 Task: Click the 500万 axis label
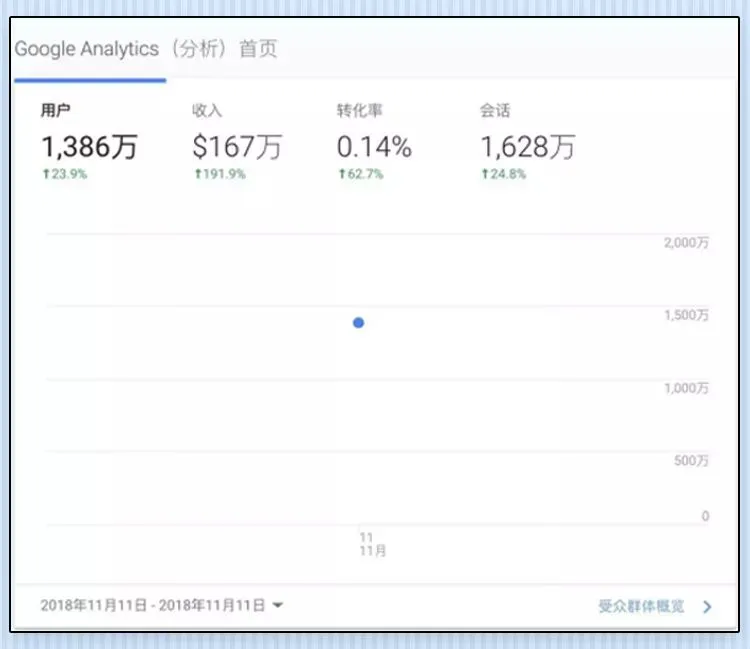691,461
